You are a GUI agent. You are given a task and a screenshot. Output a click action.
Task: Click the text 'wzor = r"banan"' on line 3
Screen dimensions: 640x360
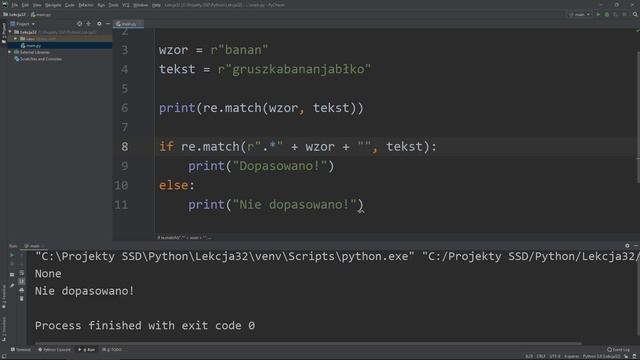pos(213,50)
